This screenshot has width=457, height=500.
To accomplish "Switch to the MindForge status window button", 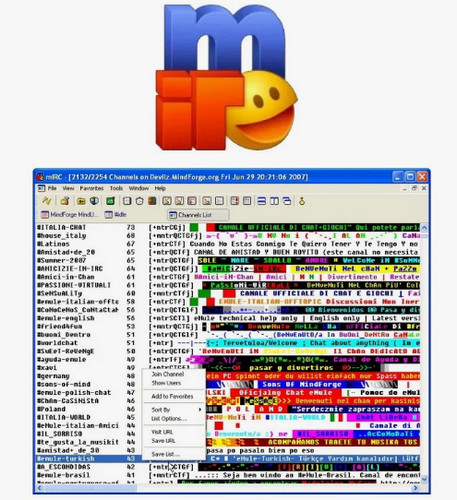I will click(x=70, y=215).
